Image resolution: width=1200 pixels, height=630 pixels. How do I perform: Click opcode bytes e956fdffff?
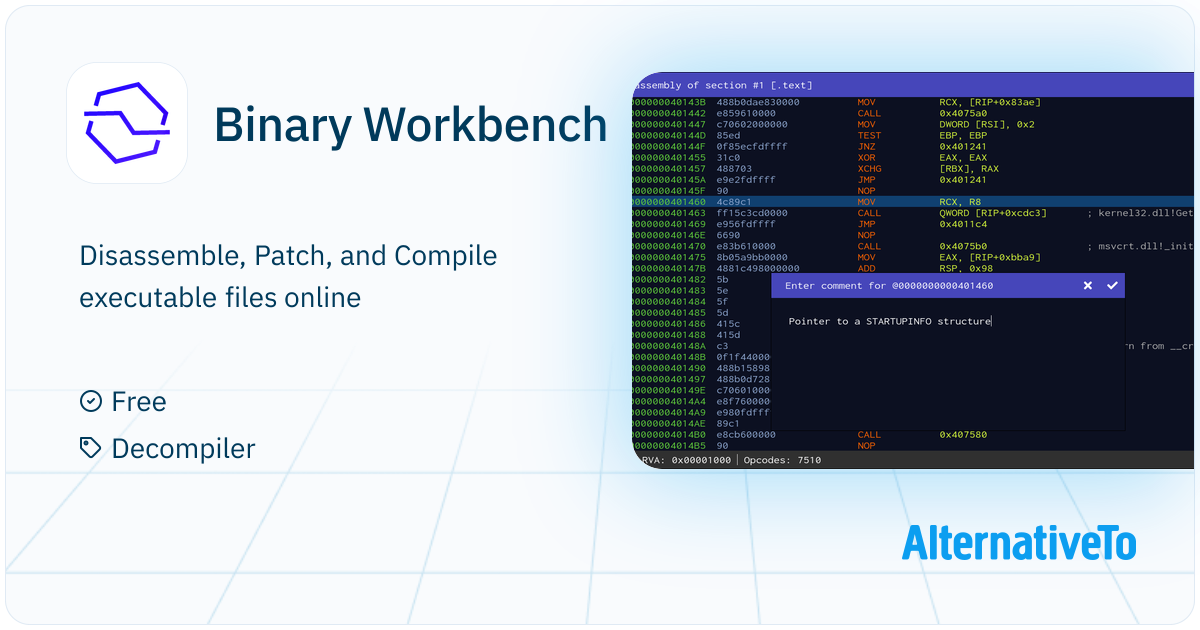click(746, 223)
